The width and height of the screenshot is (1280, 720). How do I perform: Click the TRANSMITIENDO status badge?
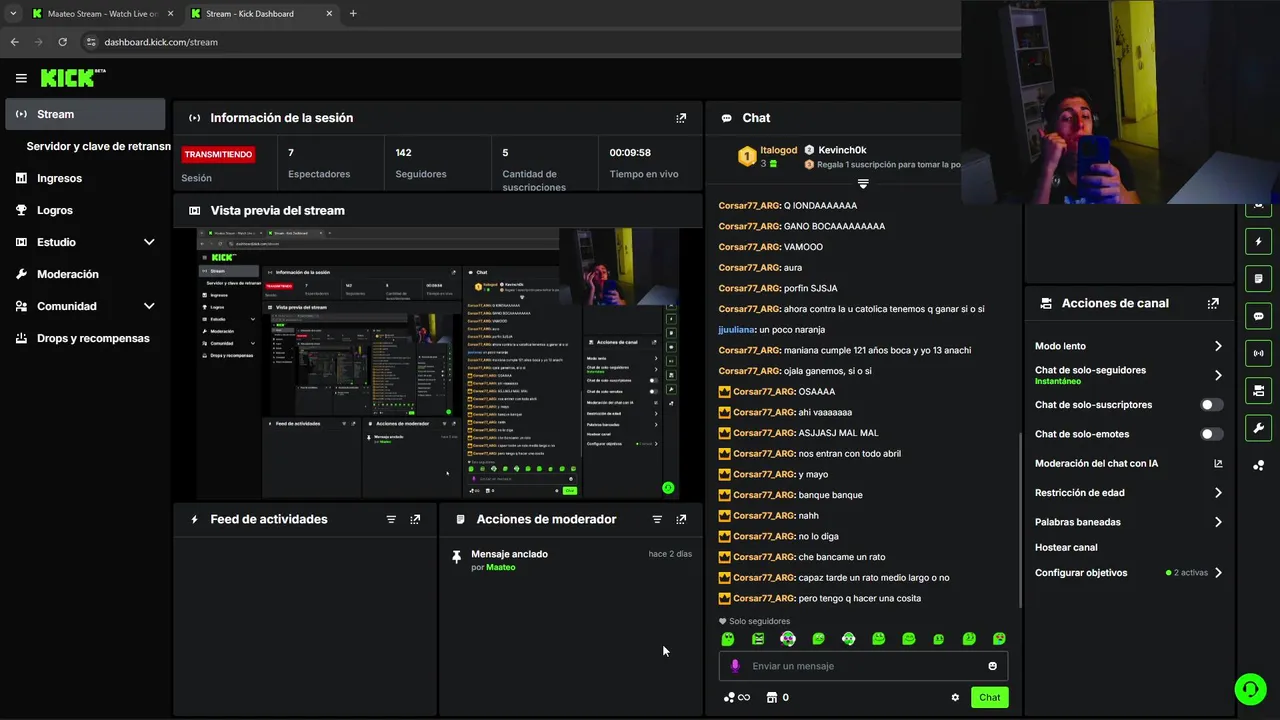[x=217, y=155]
